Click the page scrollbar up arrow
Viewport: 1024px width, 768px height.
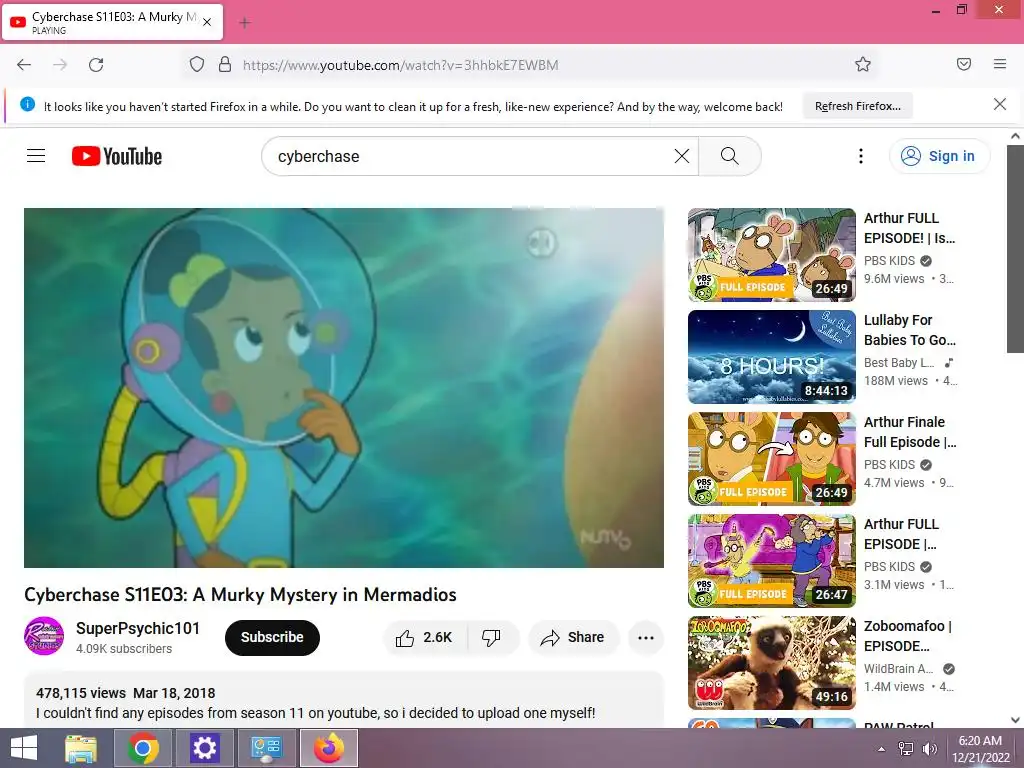click(x=1015, y=136)
